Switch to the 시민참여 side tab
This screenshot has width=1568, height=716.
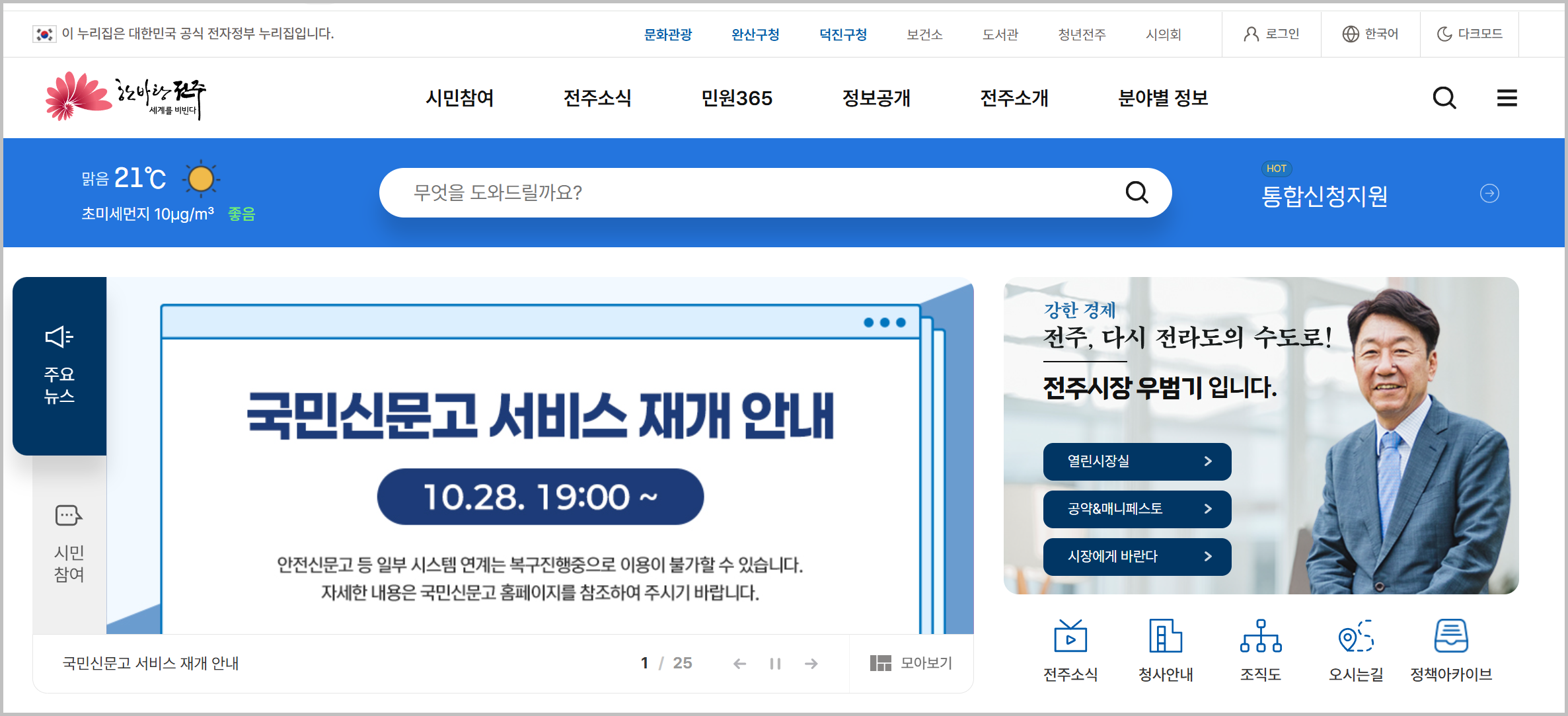click(69, 544)
